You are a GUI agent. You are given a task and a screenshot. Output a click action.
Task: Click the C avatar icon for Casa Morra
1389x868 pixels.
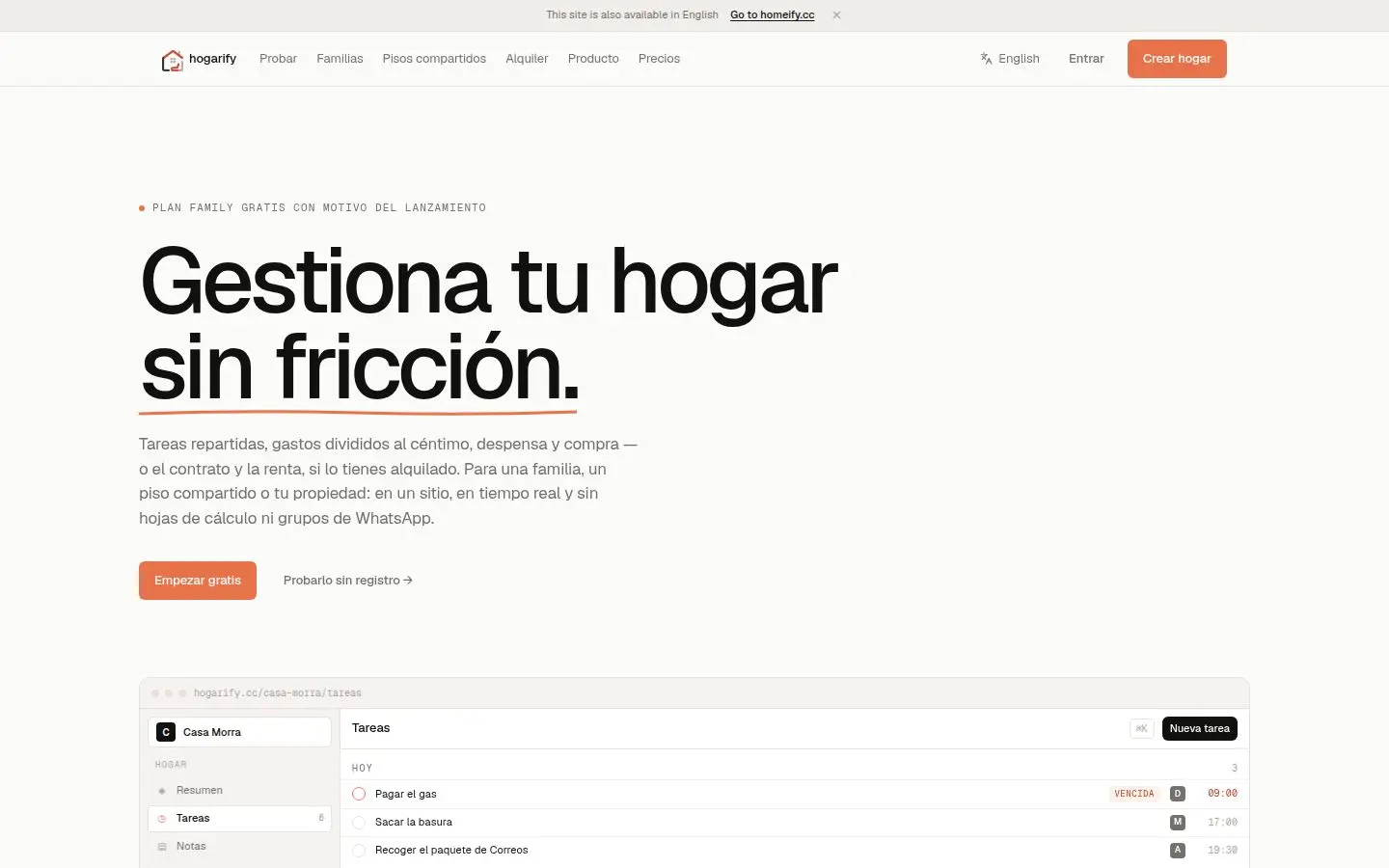[166, 732]
